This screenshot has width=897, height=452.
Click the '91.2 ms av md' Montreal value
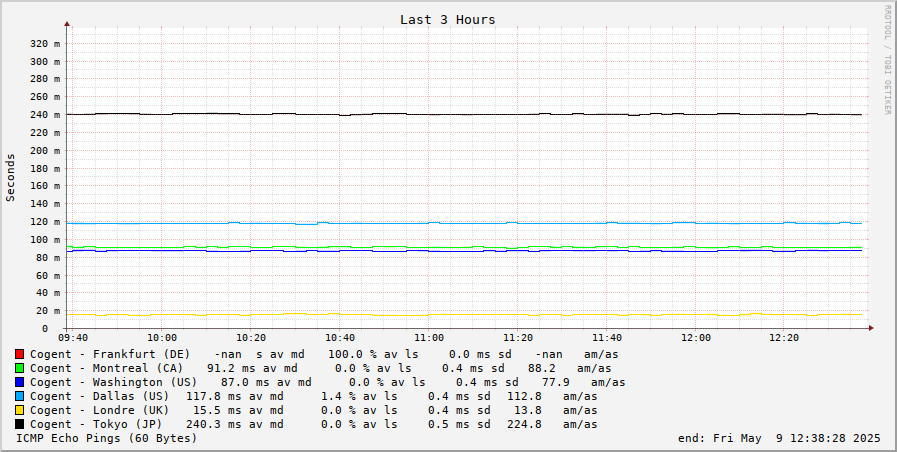click(252, 368)
